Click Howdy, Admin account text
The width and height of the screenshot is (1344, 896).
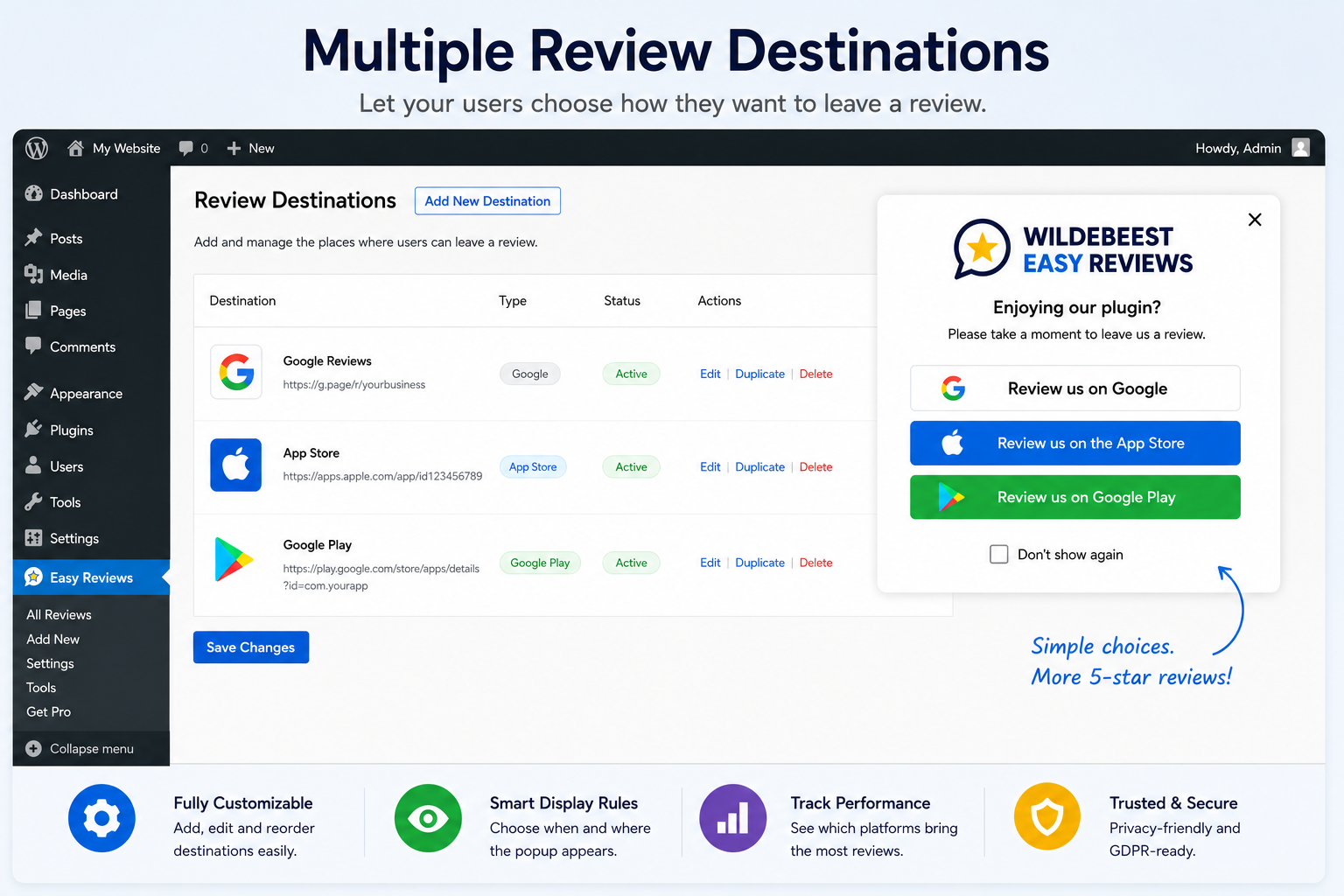pos(1238,149)
